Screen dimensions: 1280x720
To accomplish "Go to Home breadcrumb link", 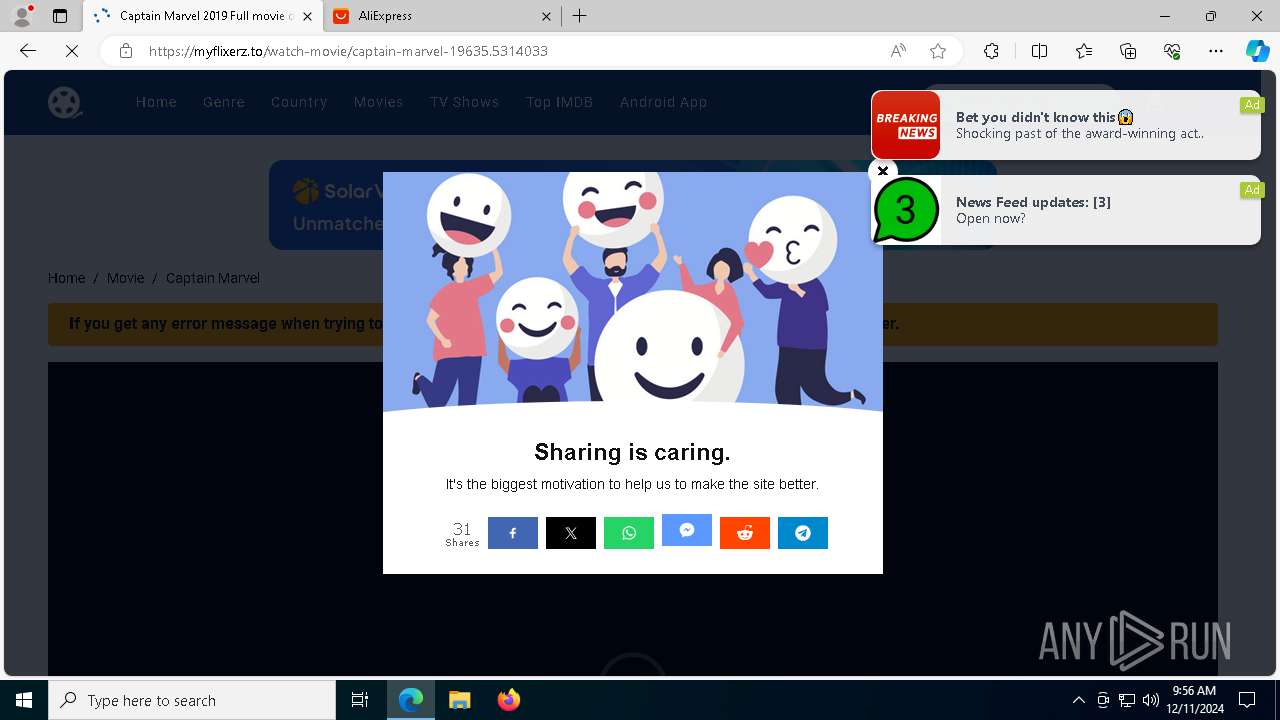I will tap(67, 278).
